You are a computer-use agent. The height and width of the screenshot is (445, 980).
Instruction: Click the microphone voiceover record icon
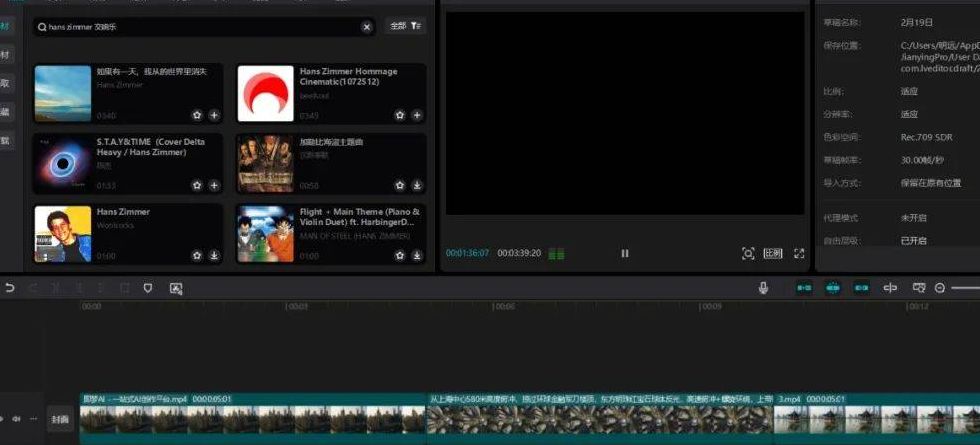[x=763, y=288]
